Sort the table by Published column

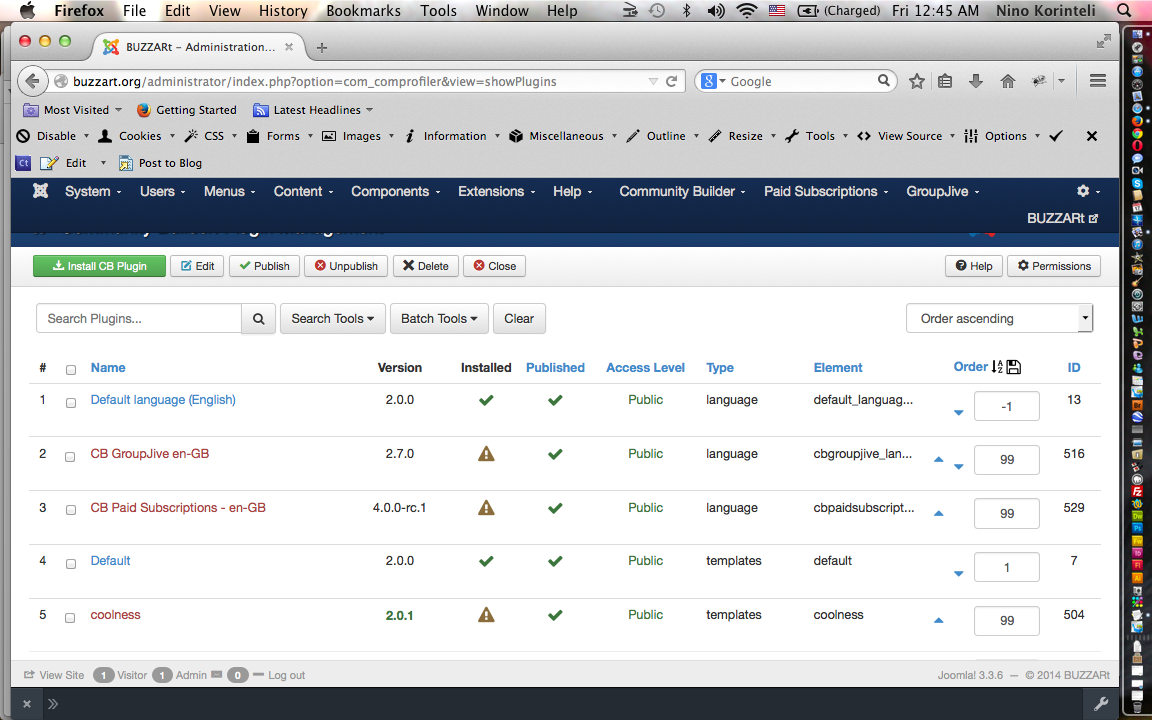click(555, 367)
